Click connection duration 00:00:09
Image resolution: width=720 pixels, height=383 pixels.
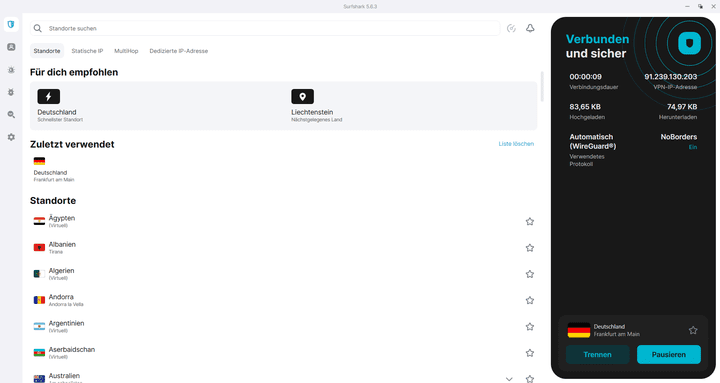click(585, 77)
